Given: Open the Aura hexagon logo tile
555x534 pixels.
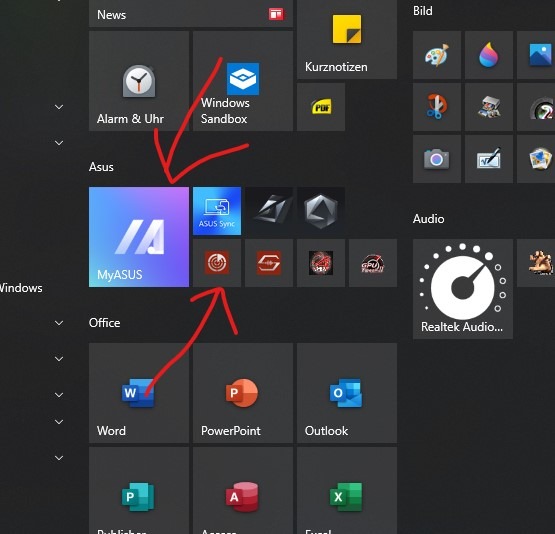Looking at the screenshot, I should pyautogui.click(x=321, y=211).
